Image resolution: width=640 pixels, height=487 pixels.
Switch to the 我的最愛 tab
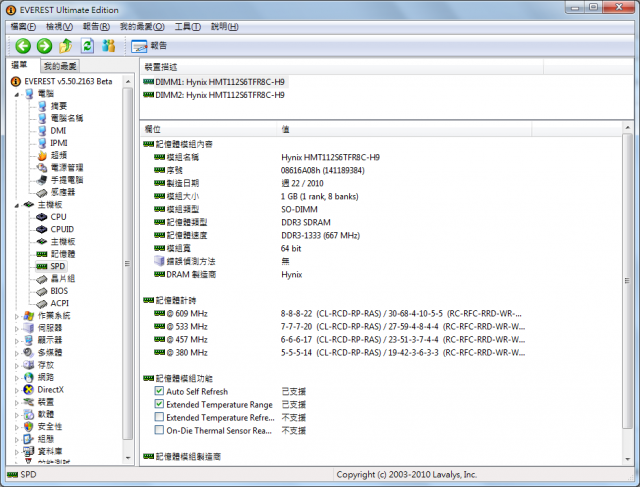(x=60, y=66)
